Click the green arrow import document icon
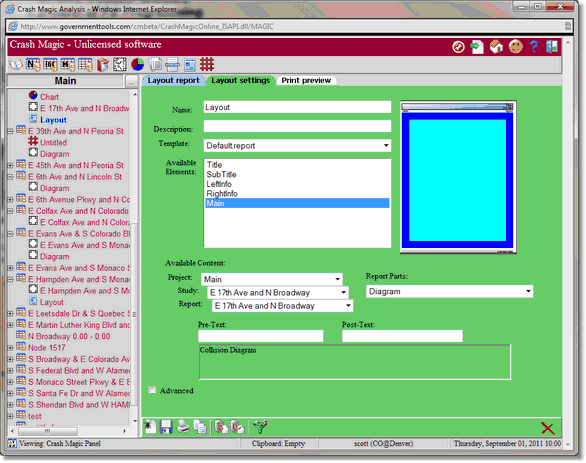The width and height of the screenshot is (586, 463). 477,47
